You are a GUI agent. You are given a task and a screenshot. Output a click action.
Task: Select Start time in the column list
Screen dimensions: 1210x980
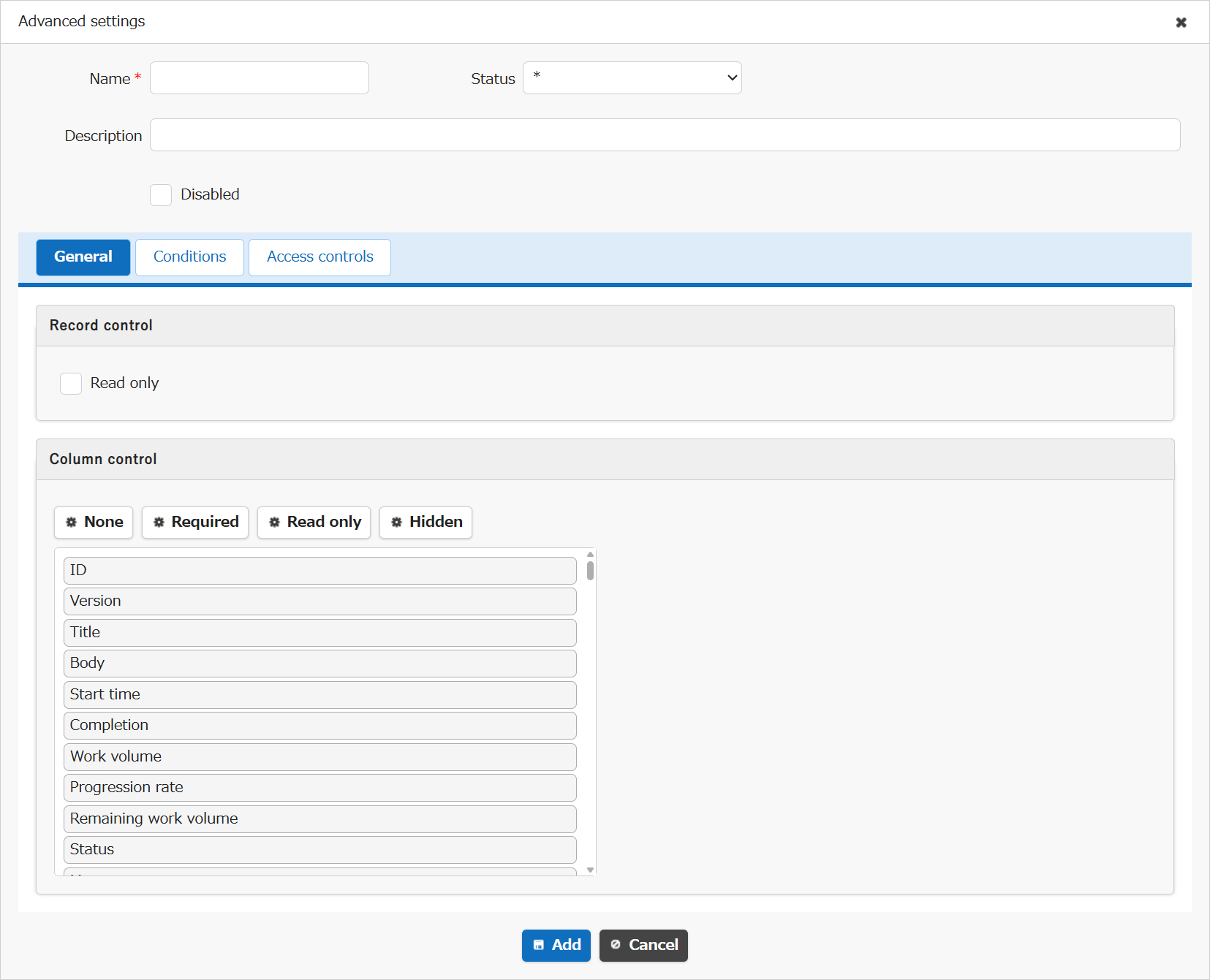click(x=320, y=695)
